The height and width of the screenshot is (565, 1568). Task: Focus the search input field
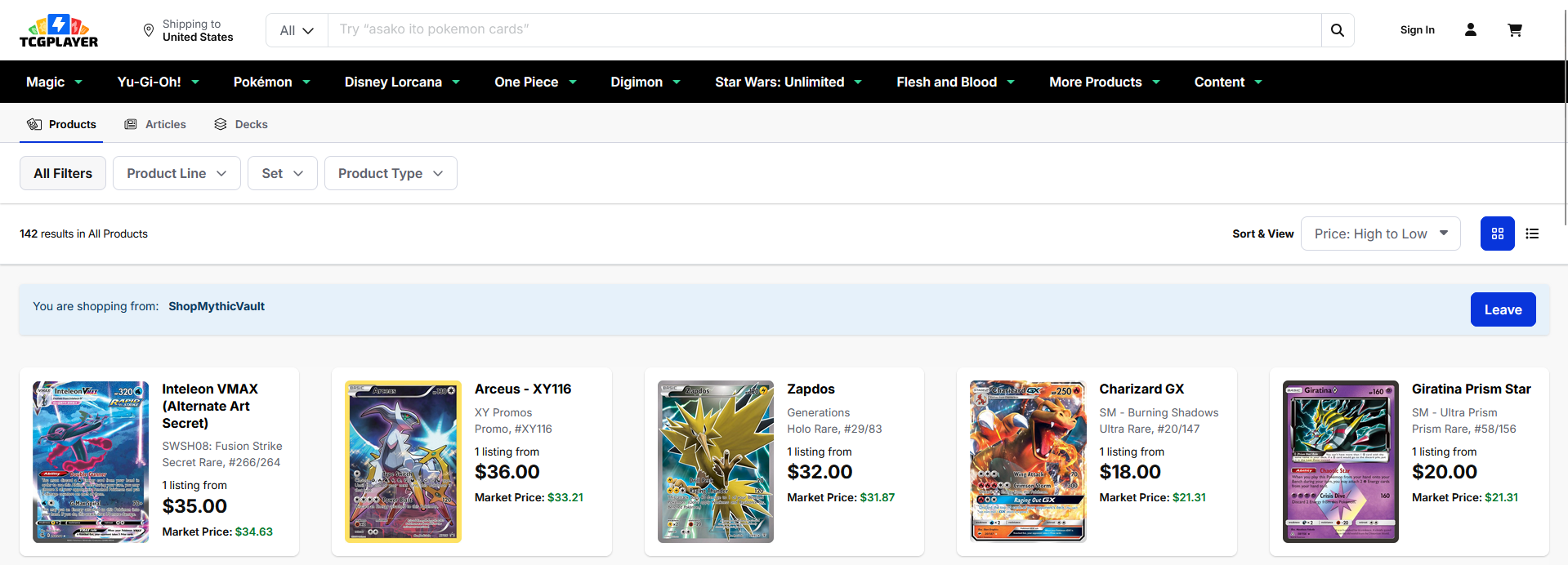pos(824,30)
